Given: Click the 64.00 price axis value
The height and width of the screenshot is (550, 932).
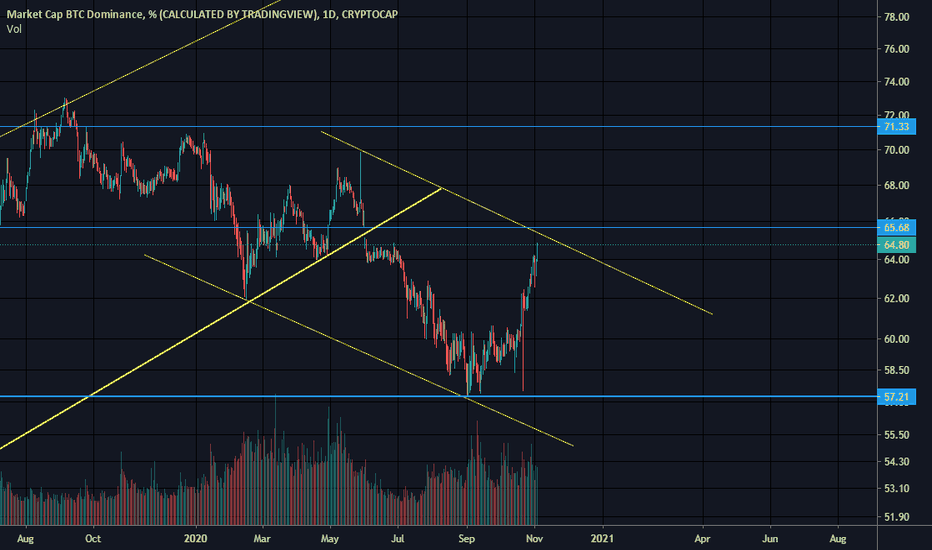Looking at the screenshot, I should [896, 260].
